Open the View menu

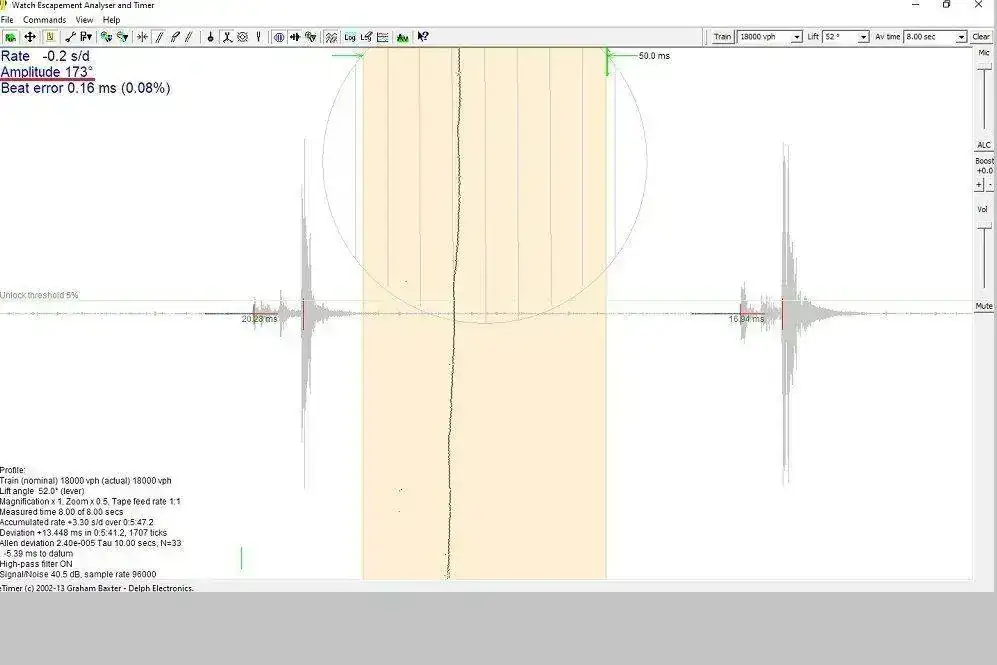[84, 20]
